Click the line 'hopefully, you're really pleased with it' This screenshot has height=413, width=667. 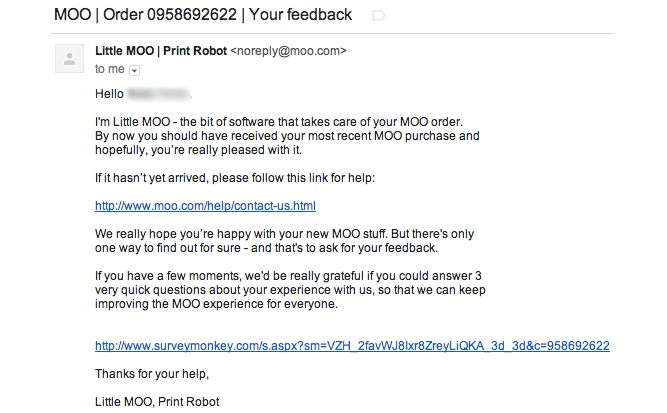click(198, 150)
